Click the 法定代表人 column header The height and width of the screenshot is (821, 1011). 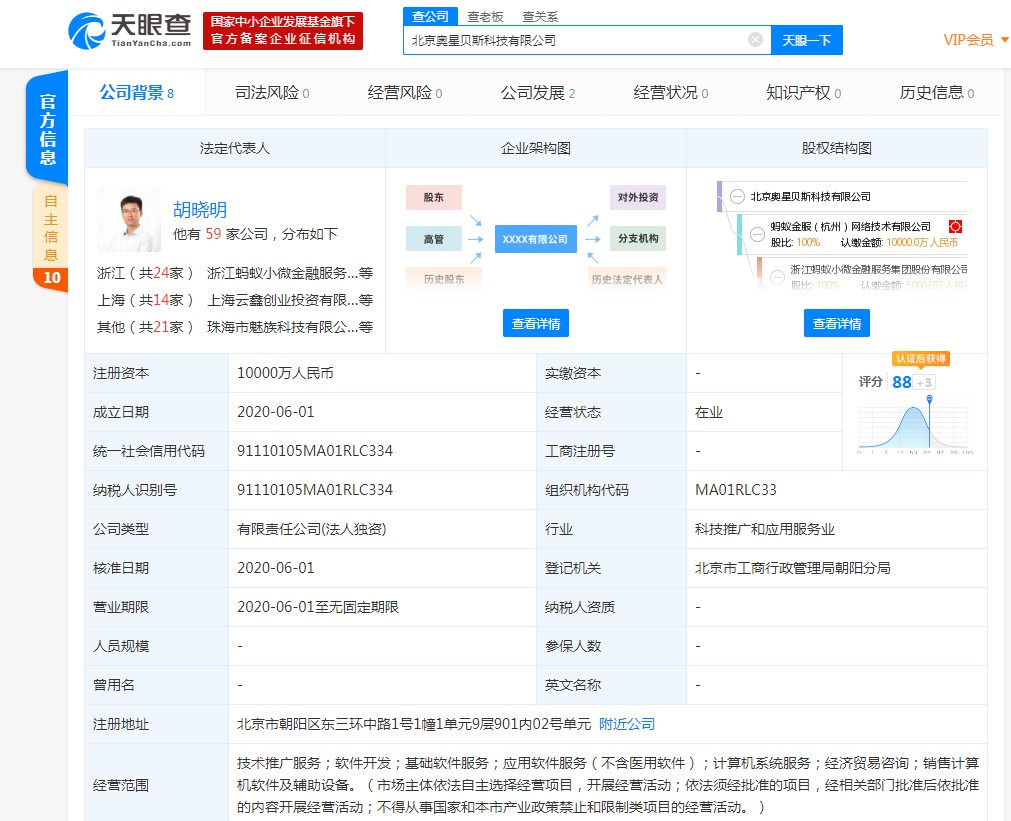click(235, 148)
